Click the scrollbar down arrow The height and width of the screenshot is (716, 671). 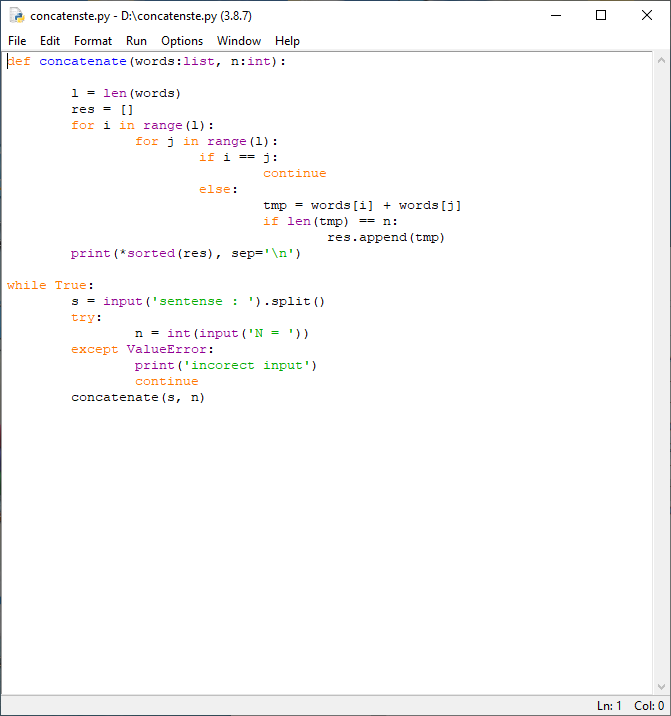pos(660,686)
